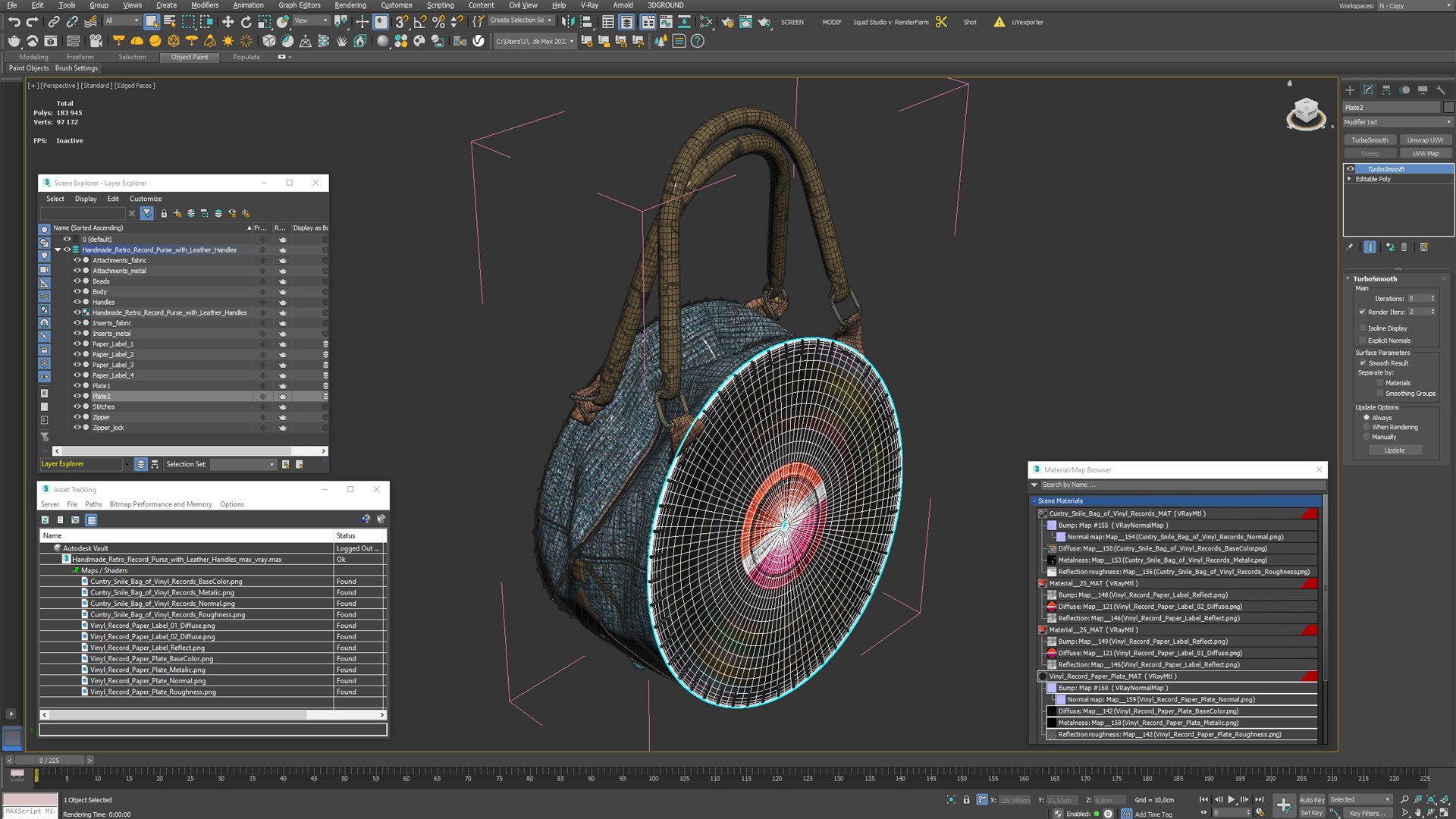Toggle the 3D Snaps tool

(402, 22)
